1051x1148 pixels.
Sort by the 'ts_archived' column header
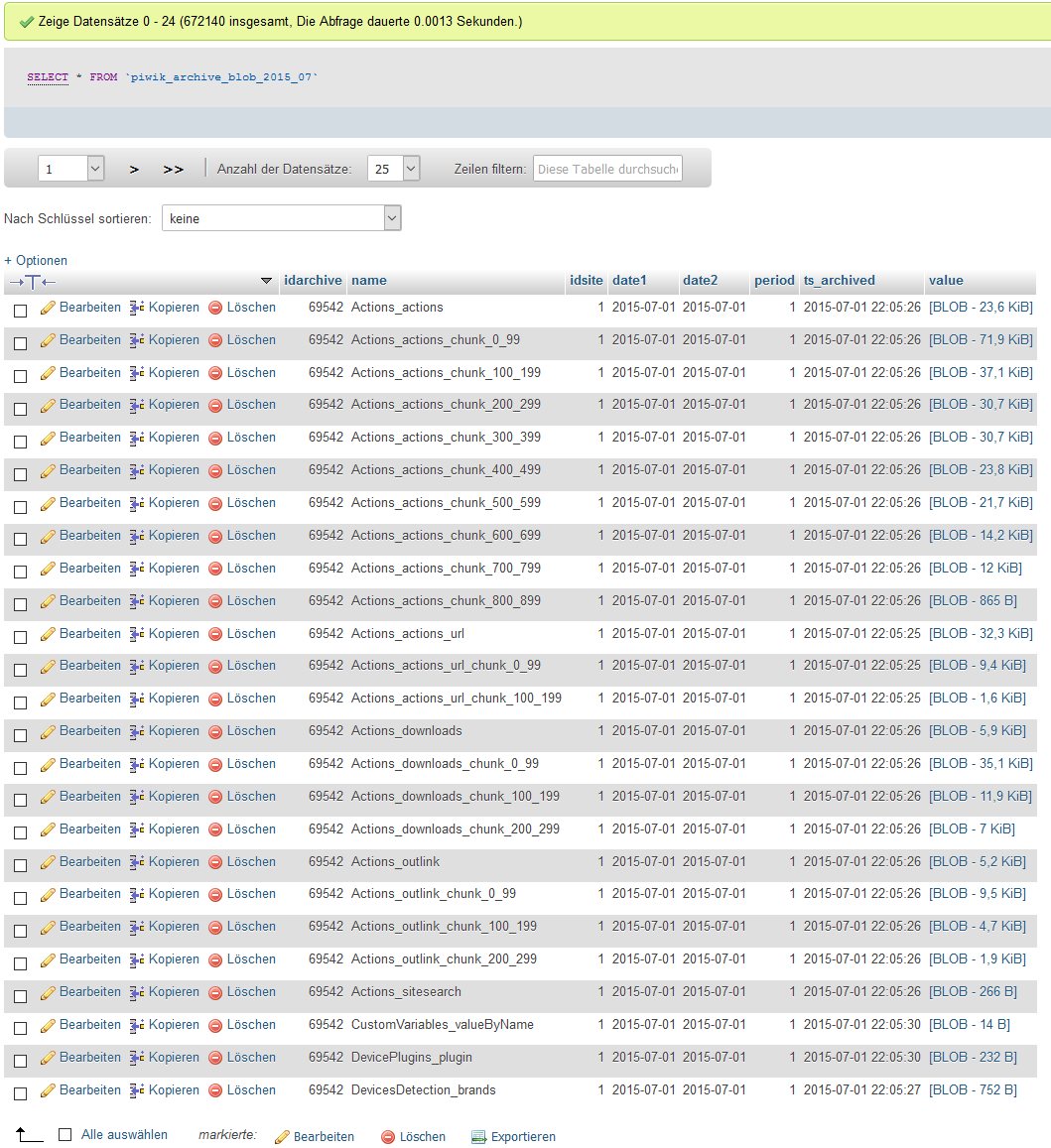tap(839, 281)
